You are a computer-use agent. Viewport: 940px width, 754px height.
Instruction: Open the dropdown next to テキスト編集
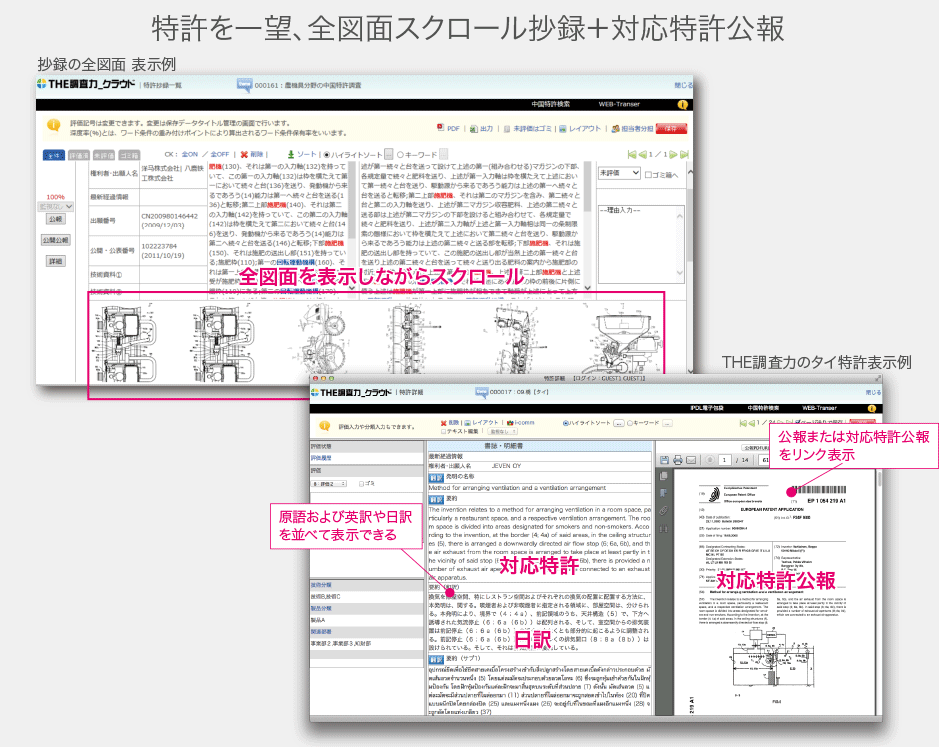click(x=502, y=432)
